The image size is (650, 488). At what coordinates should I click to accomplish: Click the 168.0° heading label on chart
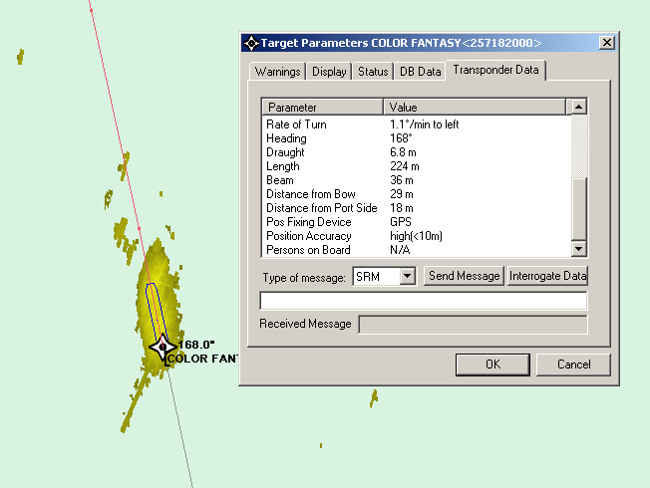196,345
